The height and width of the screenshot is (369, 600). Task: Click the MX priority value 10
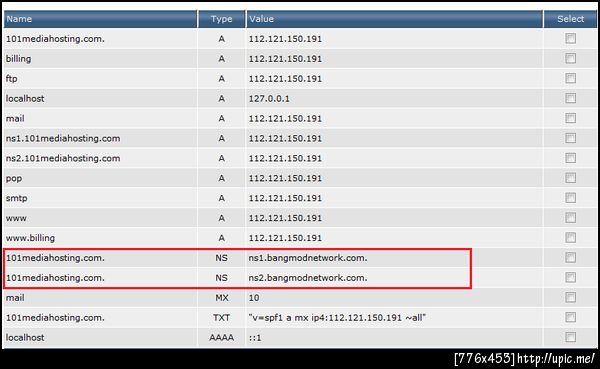tap(254, 298)
